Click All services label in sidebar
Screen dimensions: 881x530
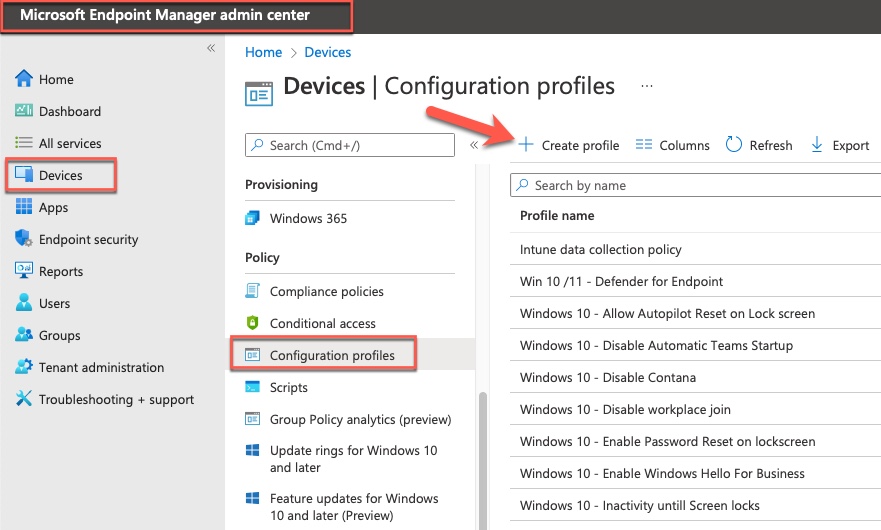pyautogui.click(x=70, y=143)
